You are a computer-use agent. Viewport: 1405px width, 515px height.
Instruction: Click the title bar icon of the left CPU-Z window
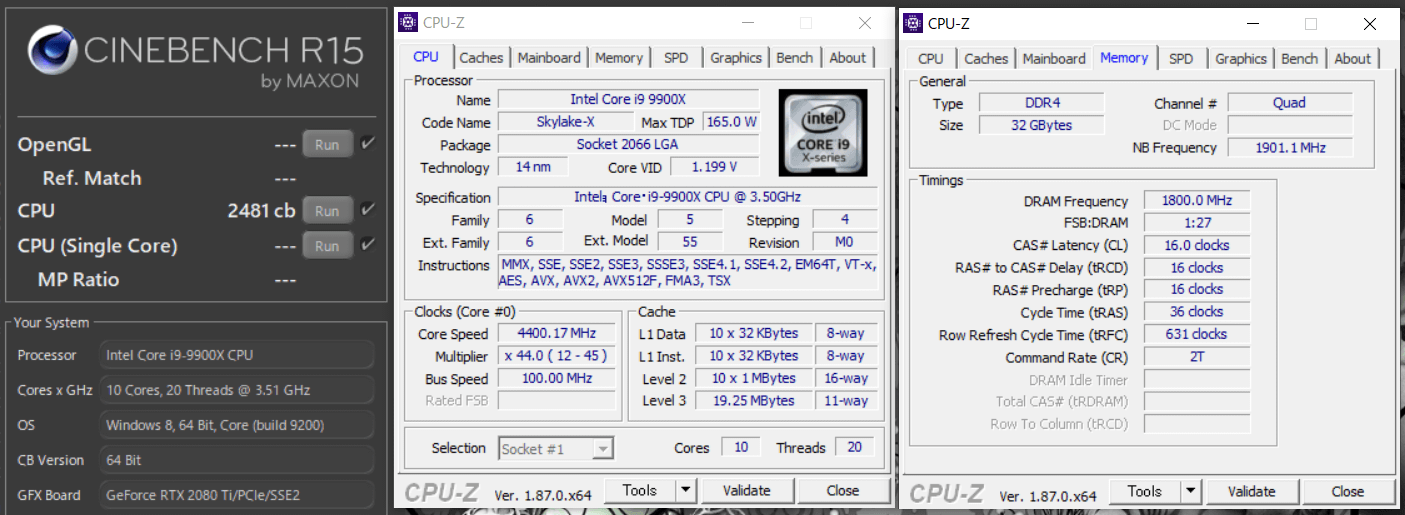tap(408, 23)
